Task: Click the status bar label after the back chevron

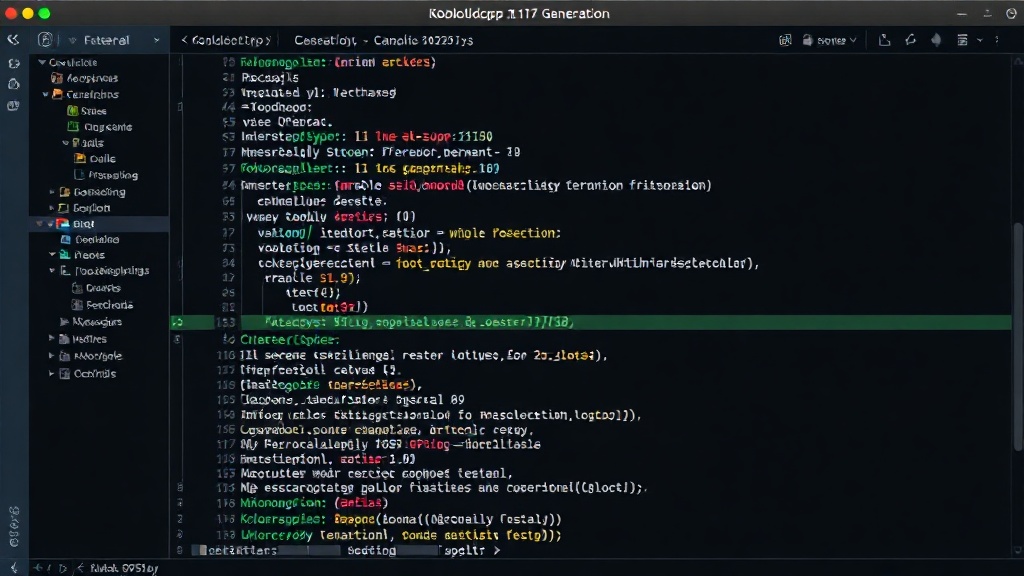Action: click(124, 568)
